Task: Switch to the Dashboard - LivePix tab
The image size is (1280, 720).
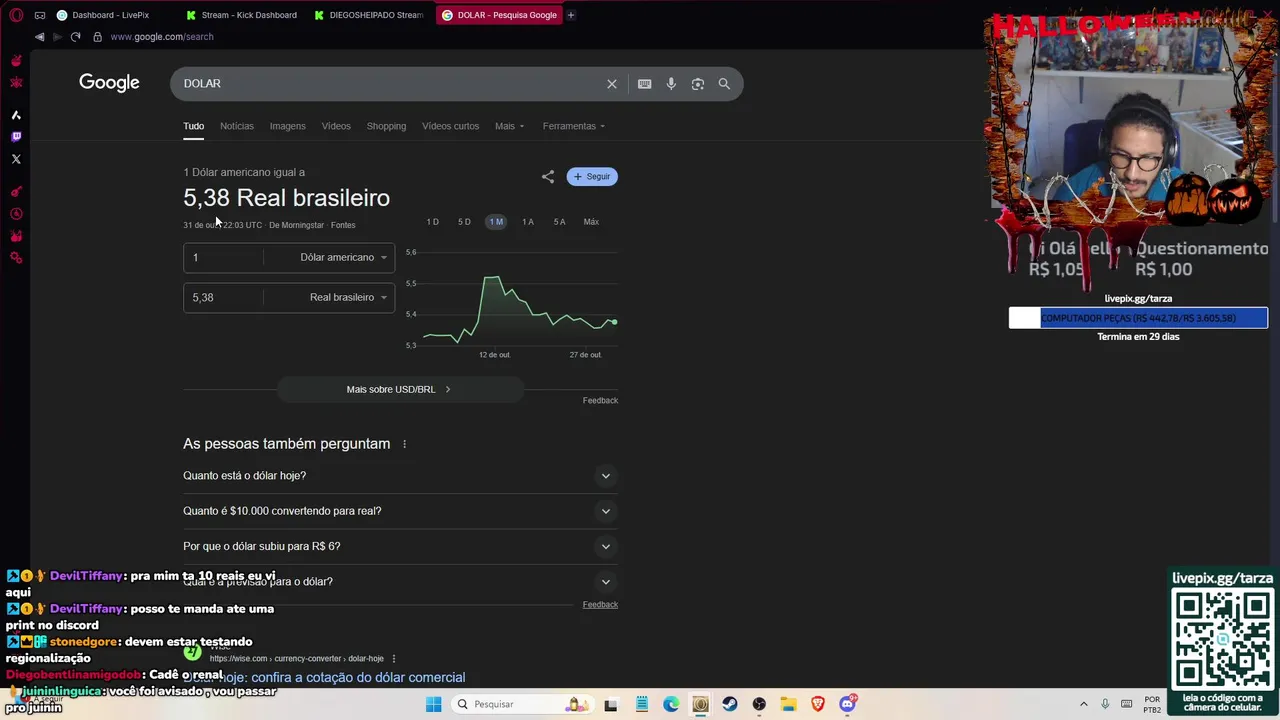Action: point(110,15)
